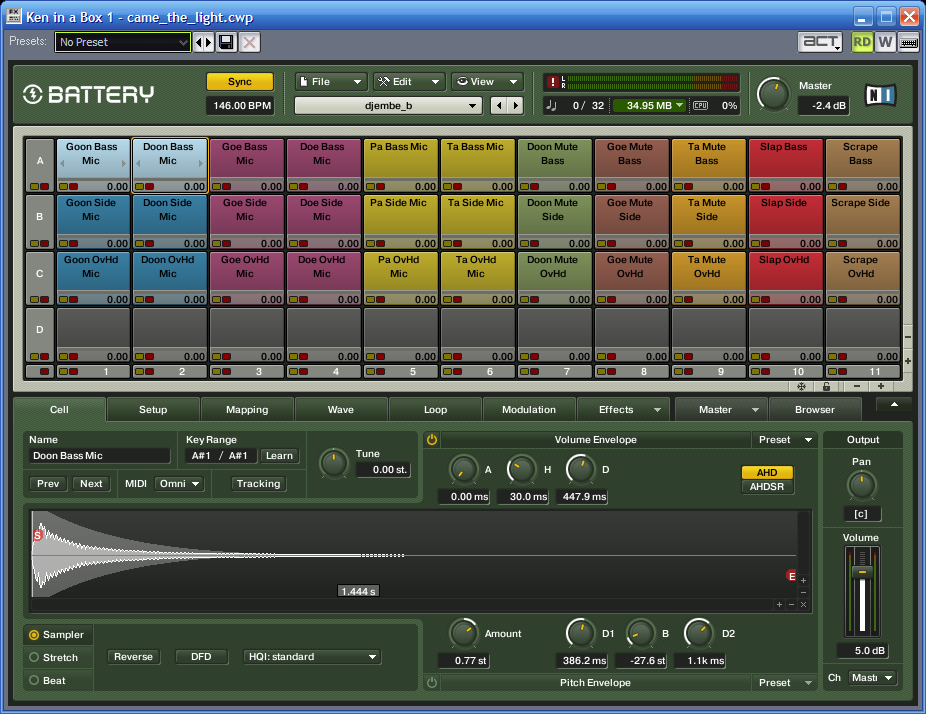The height and width of the screenshot is (714, 926).
Task: Toggle Pitch Envelope power button
Action: (432, 683)
